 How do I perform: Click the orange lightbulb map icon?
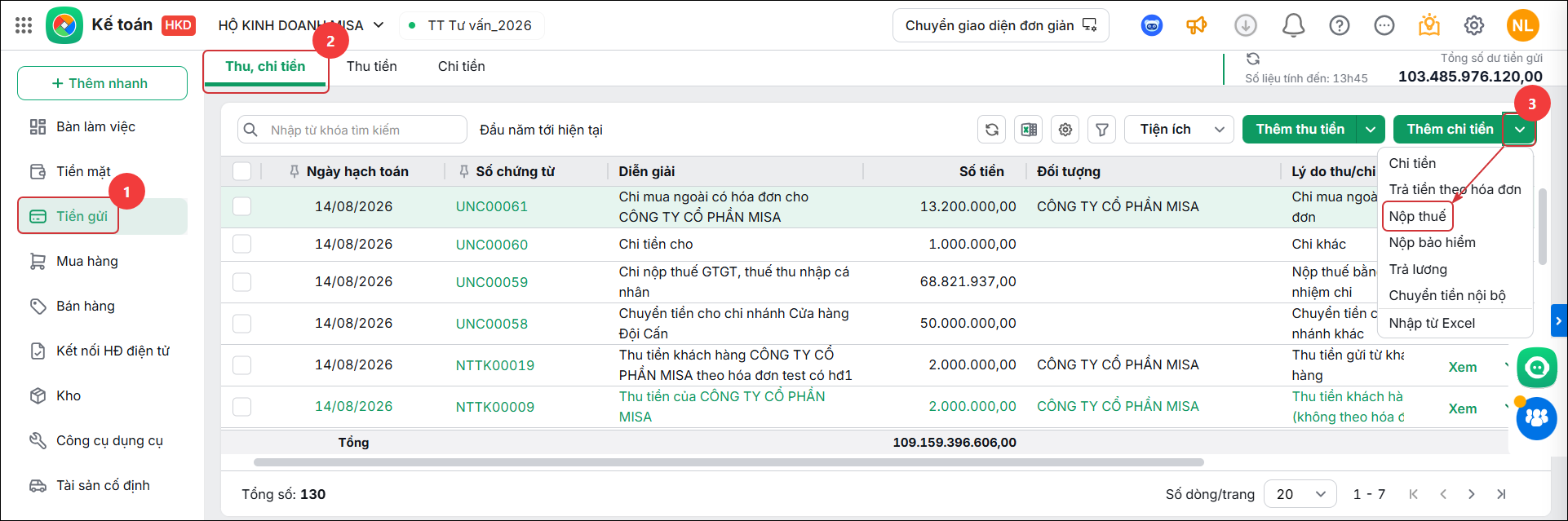pyautogui.click(x=1428, y=25)
